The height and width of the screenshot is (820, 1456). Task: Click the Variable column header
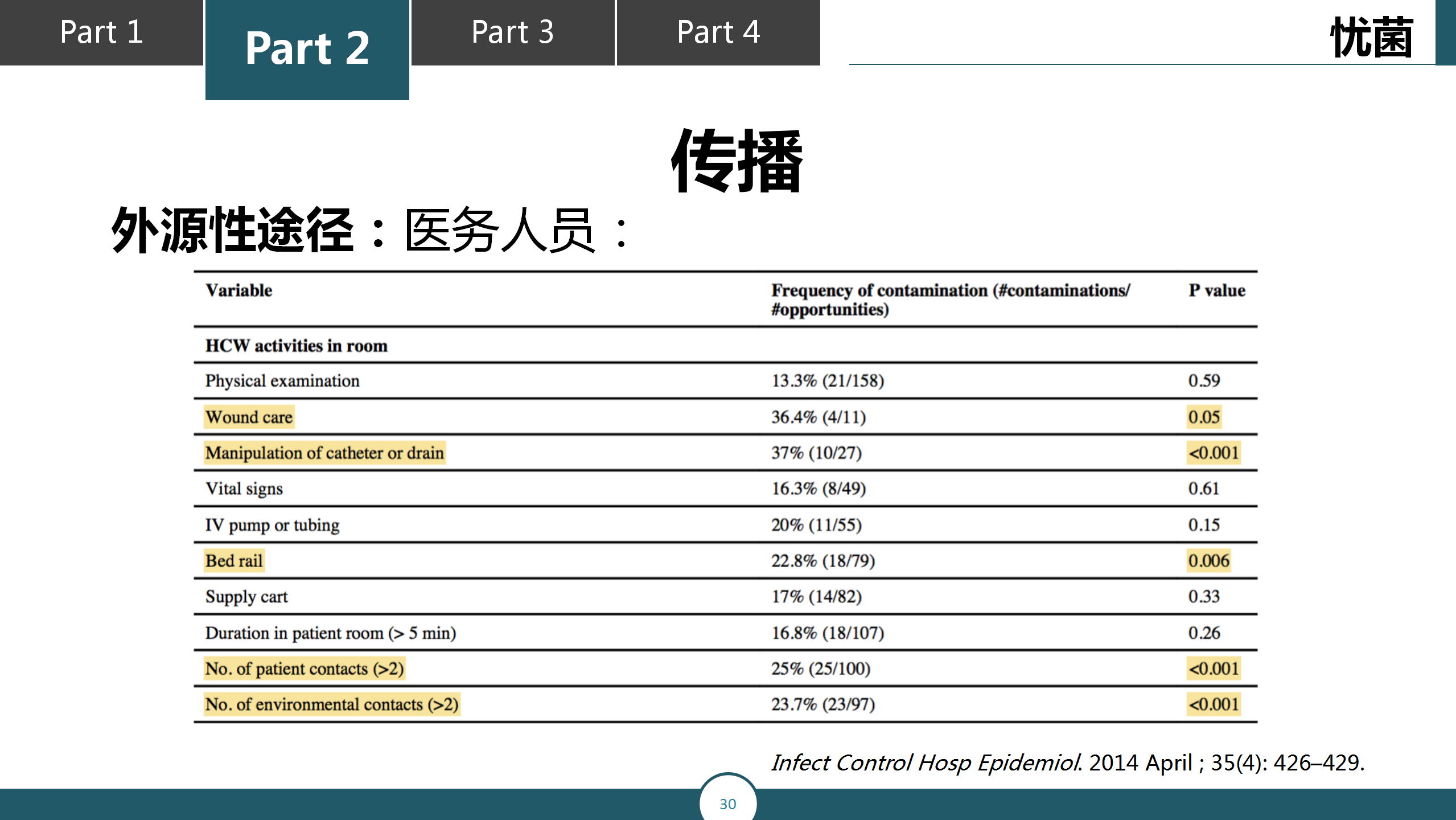point(239,290)
